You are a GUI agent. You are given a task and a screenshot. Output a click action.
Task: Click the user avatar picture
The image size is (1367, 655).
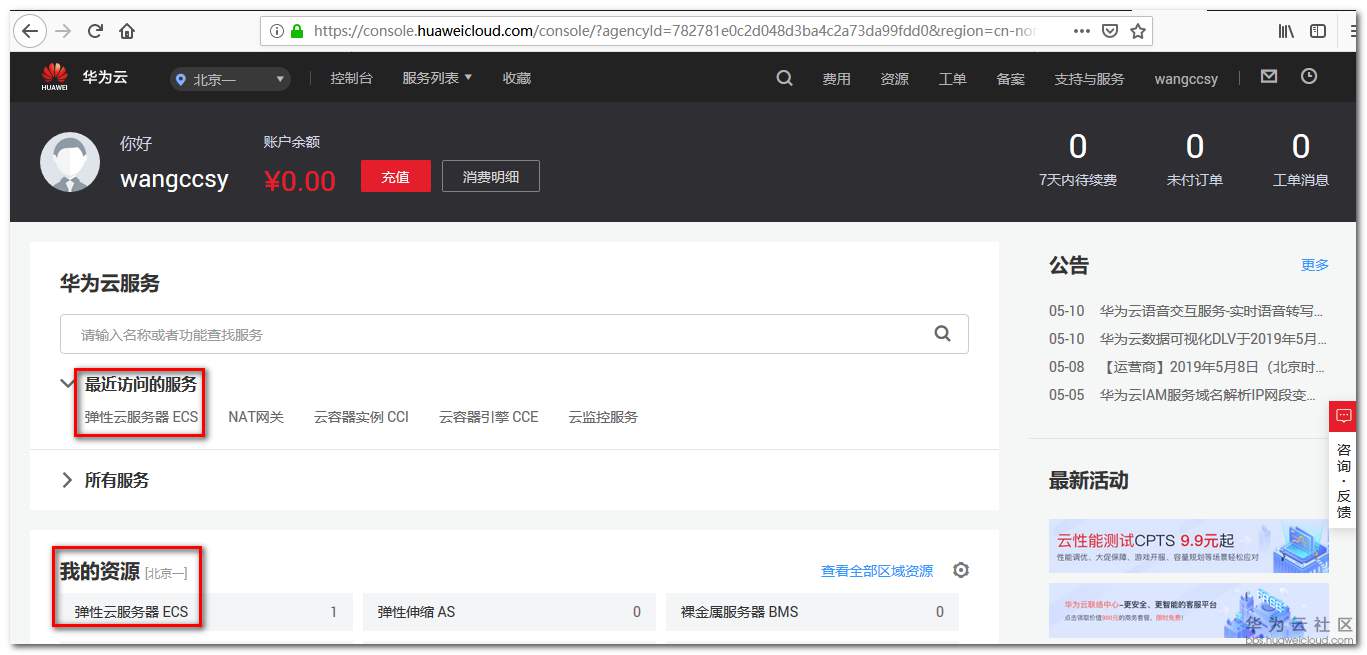tap(70, 162)
